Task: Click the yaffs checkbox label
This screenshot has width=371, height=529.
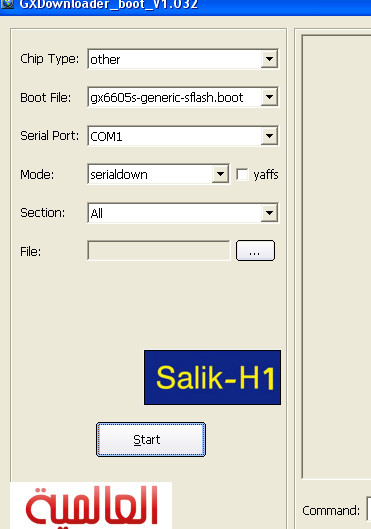Action: pos(266,174)
